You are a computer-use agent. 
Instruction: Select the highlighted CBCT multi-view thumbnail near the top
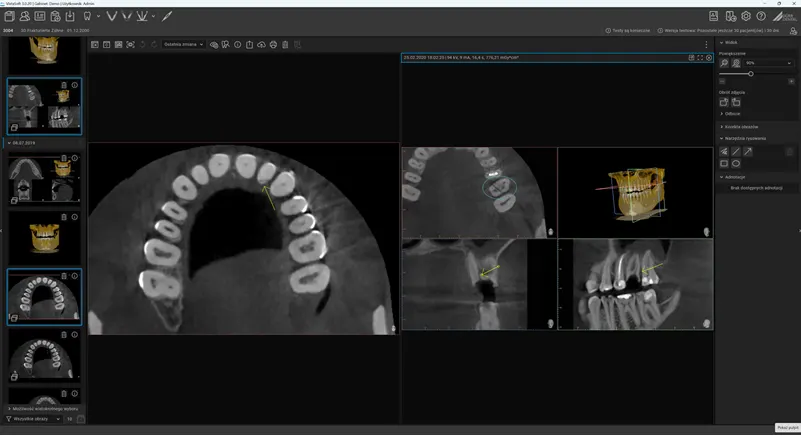(x=44, y=106)
